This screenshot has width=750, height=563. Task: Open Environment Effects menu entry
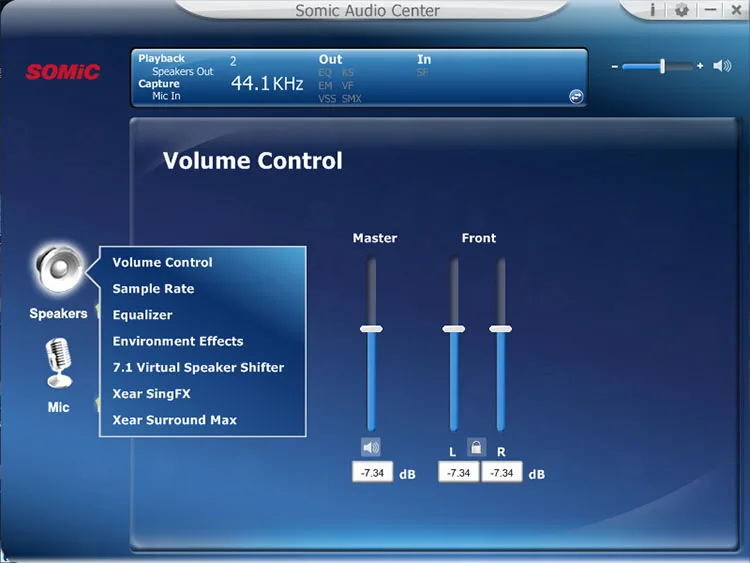pyautogui.click(x=177, y=341)
